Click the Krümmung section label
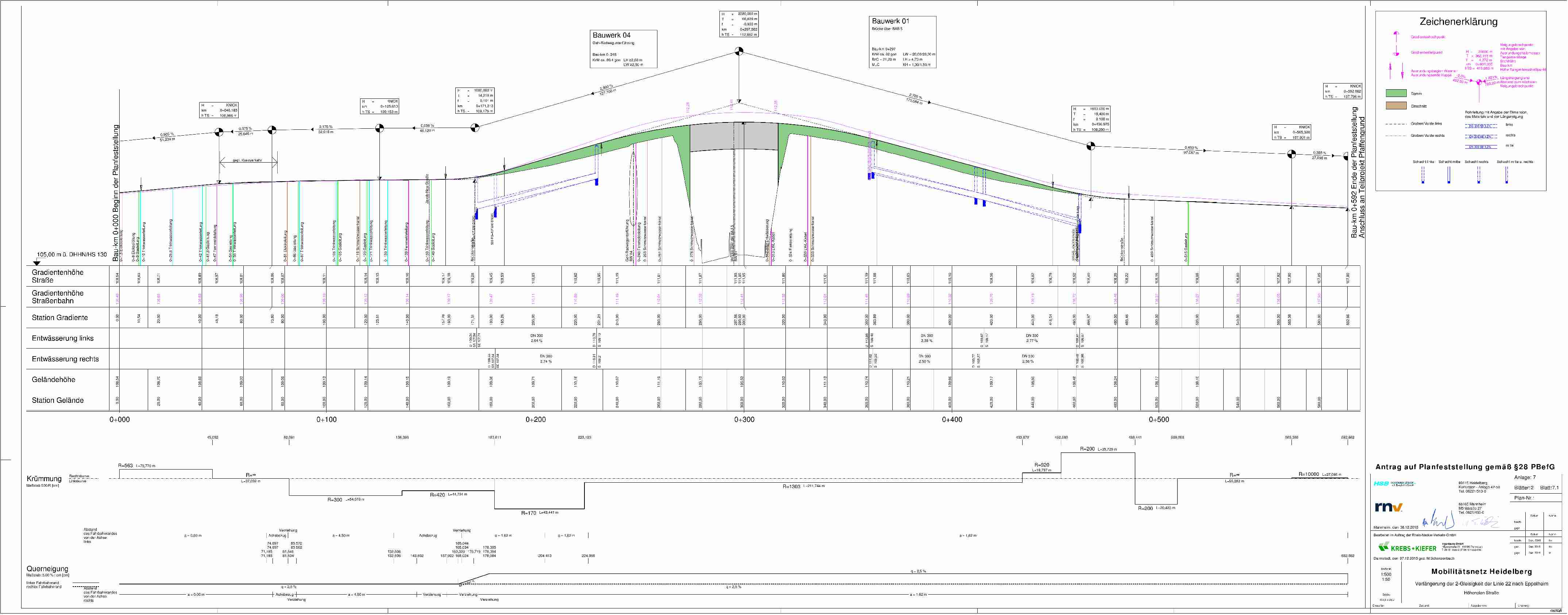The width and height of the screenshot is (1568, 615). (x=44, y=479)
